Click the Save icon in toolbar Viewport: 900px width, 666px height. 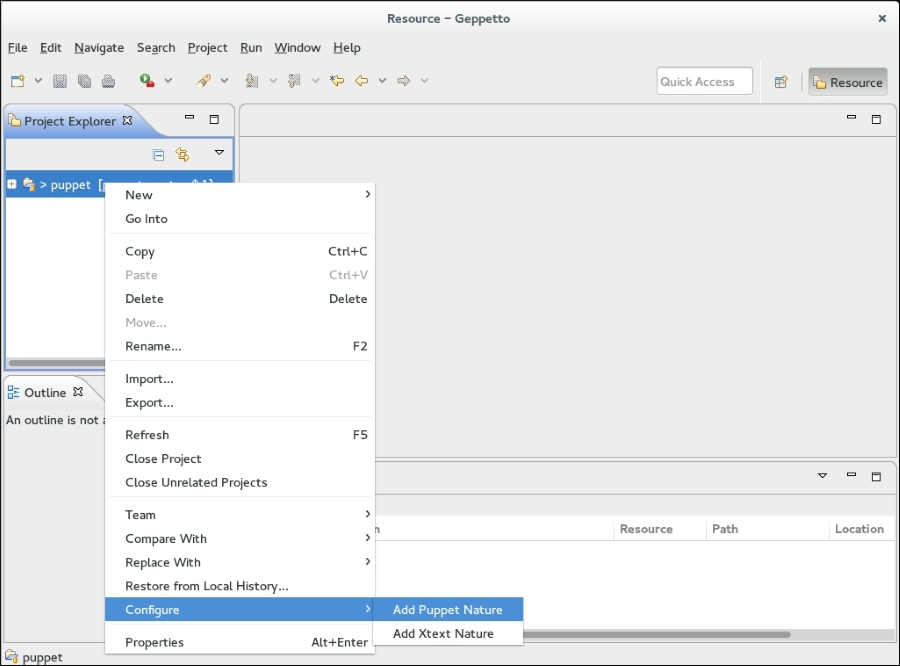(60, 81)
